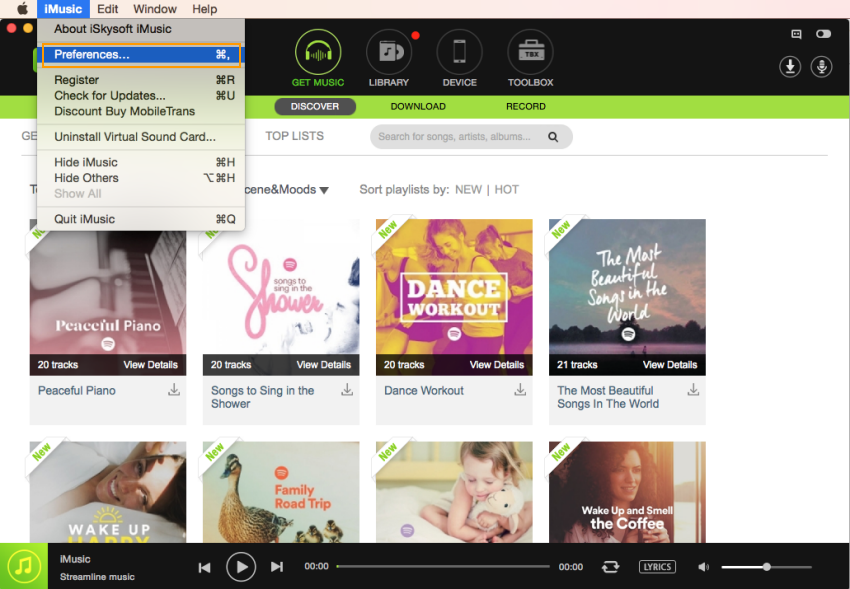The image size is (850, 589).
Task: Show lyrics with the LYRICS button
Action: (x=657, y=567)
